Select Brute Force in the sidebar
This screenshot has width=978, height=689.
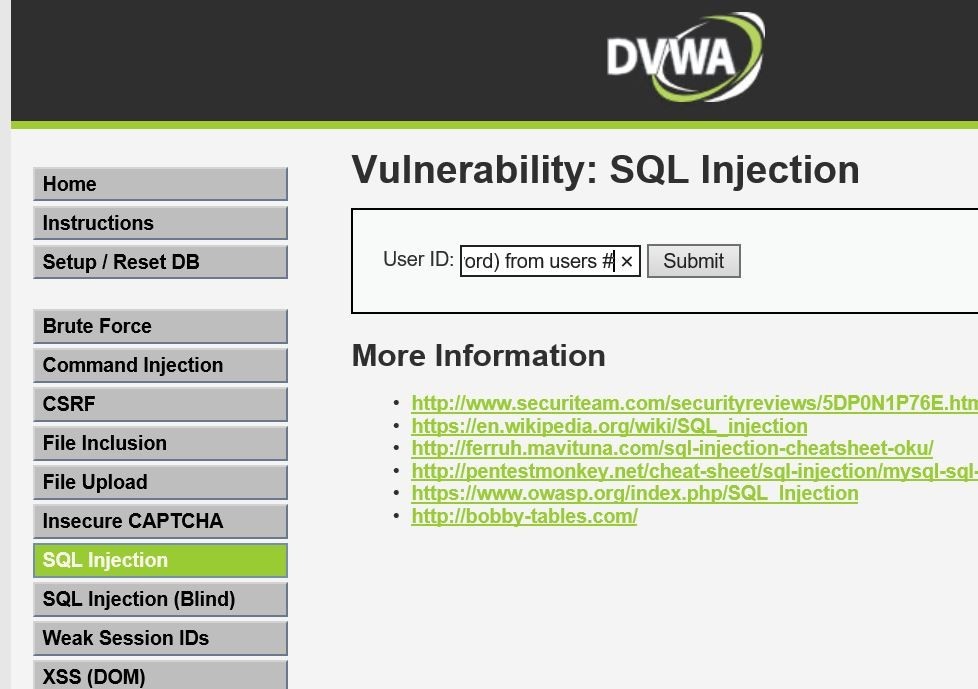pos(160,326)
